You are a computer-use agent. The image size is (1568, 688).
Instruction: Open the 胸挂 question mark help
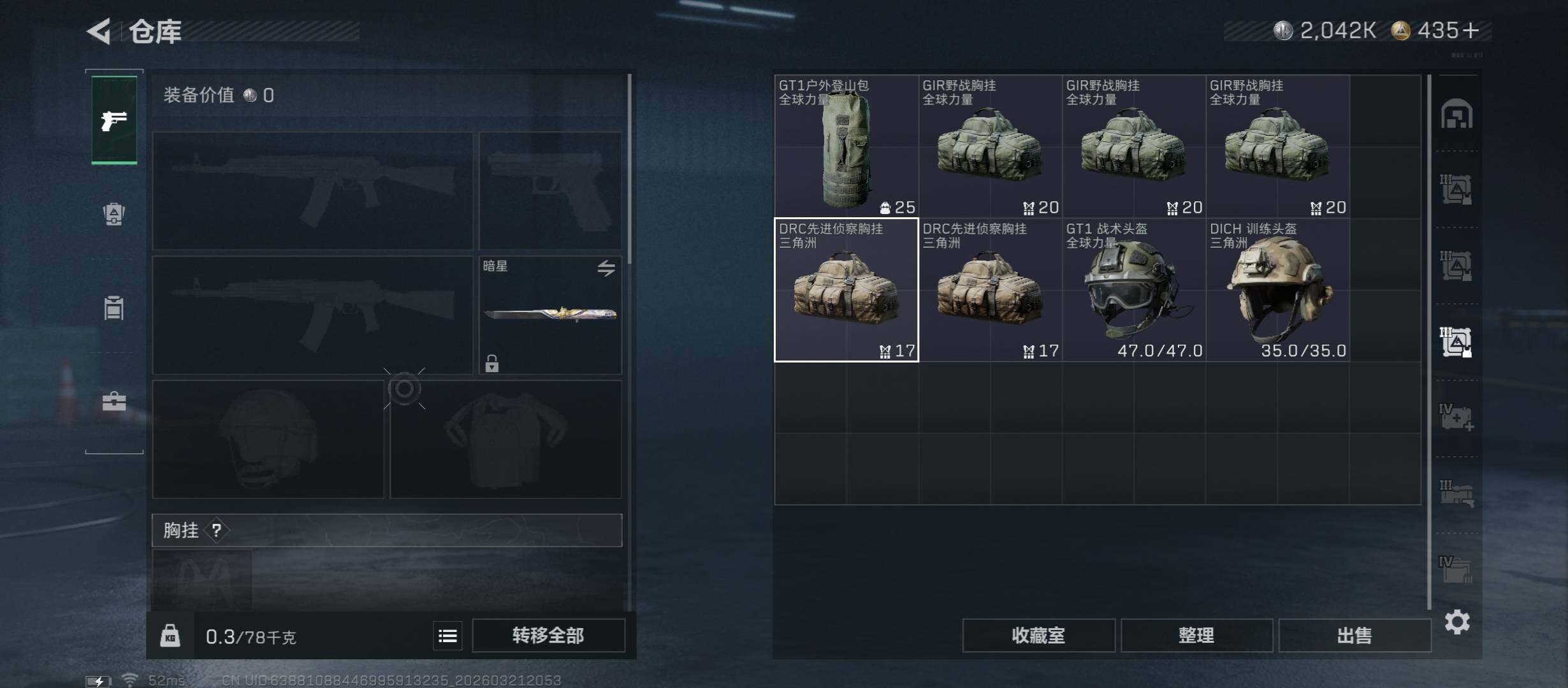[x=217, y=530]
